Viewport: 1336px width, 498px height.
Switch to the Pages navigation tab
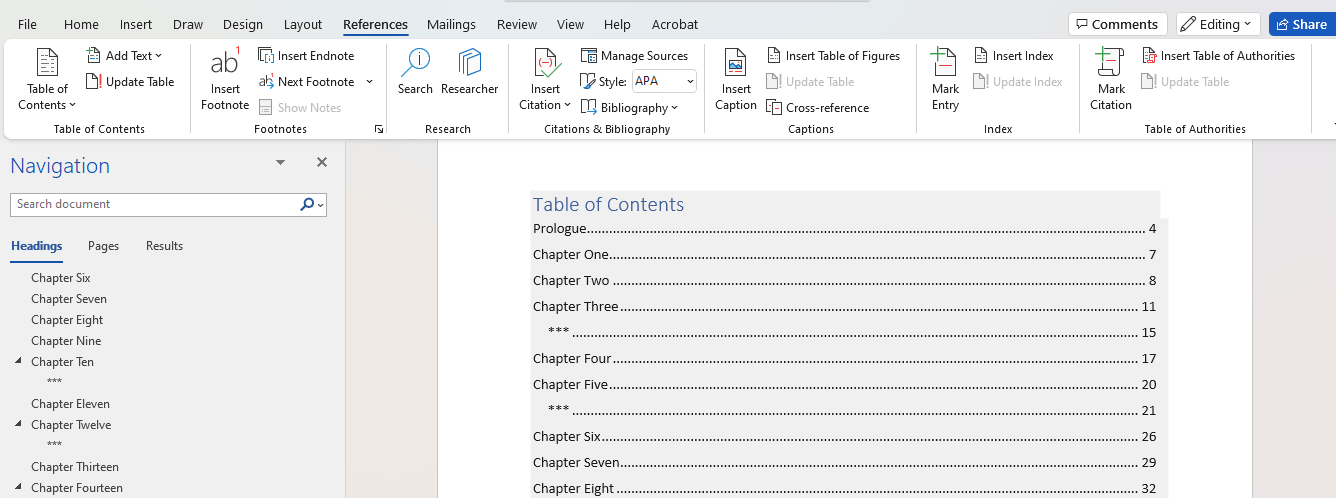pyautogui.click(x=103, y=246)
